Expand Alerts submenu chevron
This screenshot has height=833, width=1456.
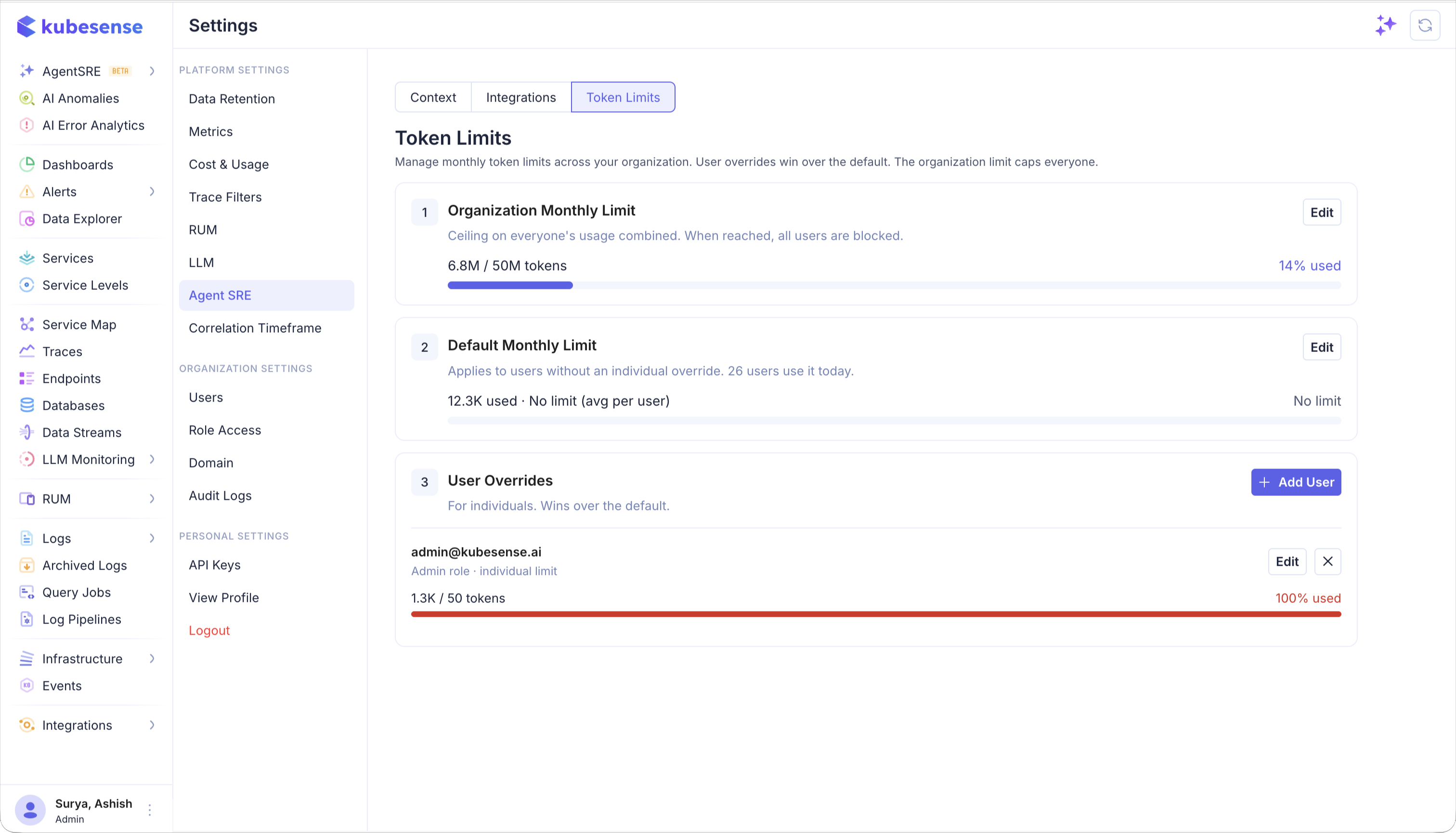coord(152,192)
